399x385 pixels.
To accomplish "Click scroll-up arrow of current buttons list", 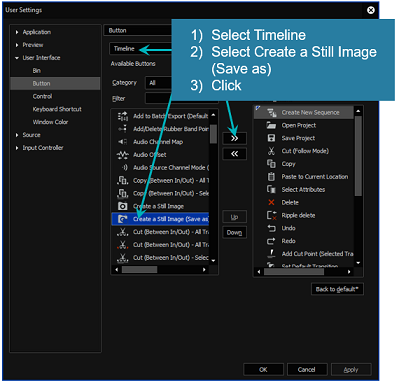I will pyautogui.click(x=358, y=111).
